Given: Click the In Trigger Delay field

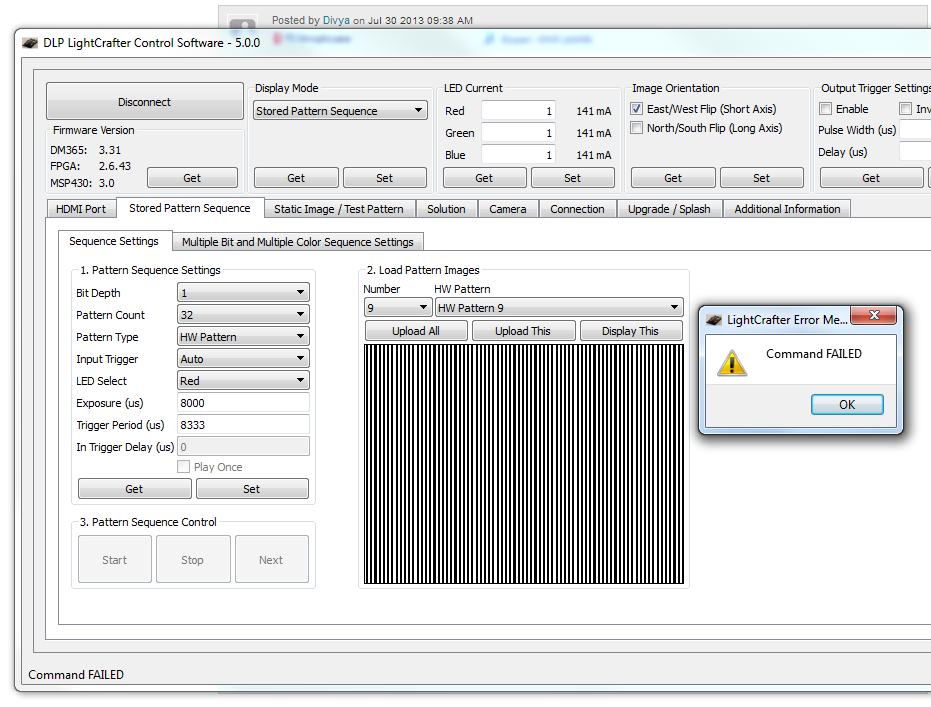Looking at the screenshot, I should tap(243, 446).
